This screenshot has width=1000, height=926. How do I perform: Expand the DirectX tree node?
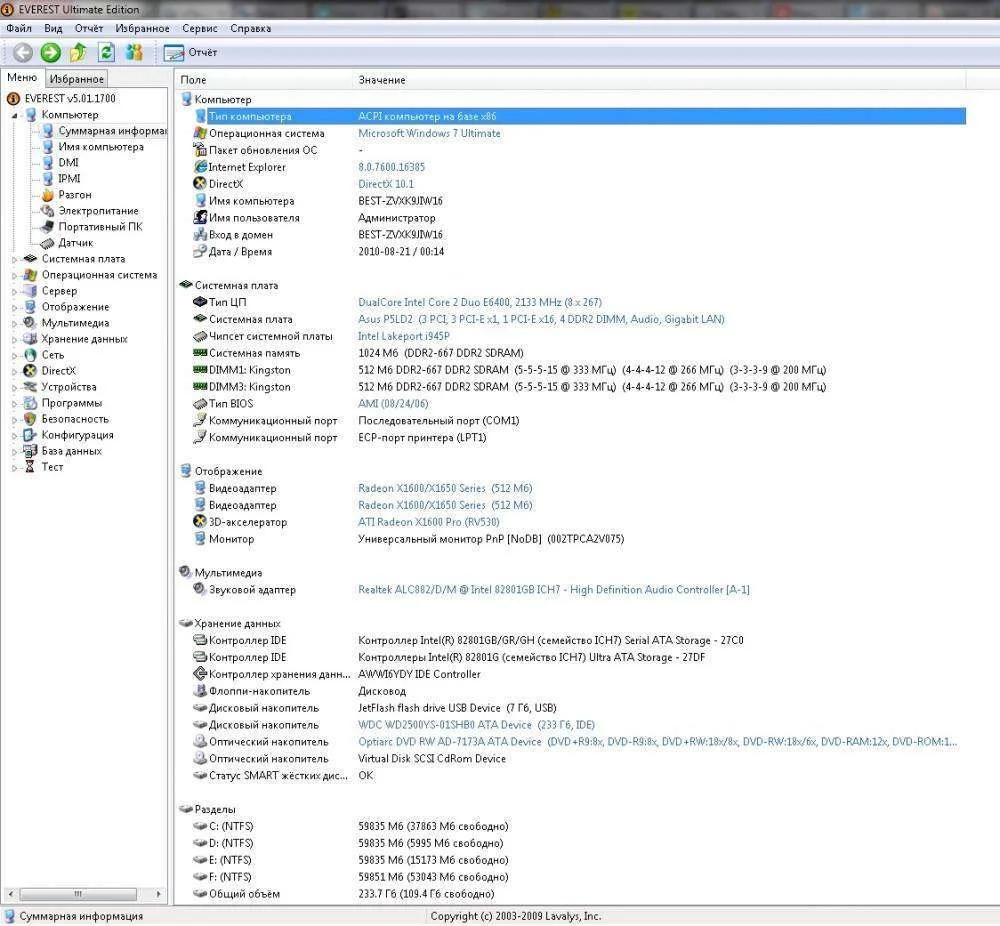point(14,371)
